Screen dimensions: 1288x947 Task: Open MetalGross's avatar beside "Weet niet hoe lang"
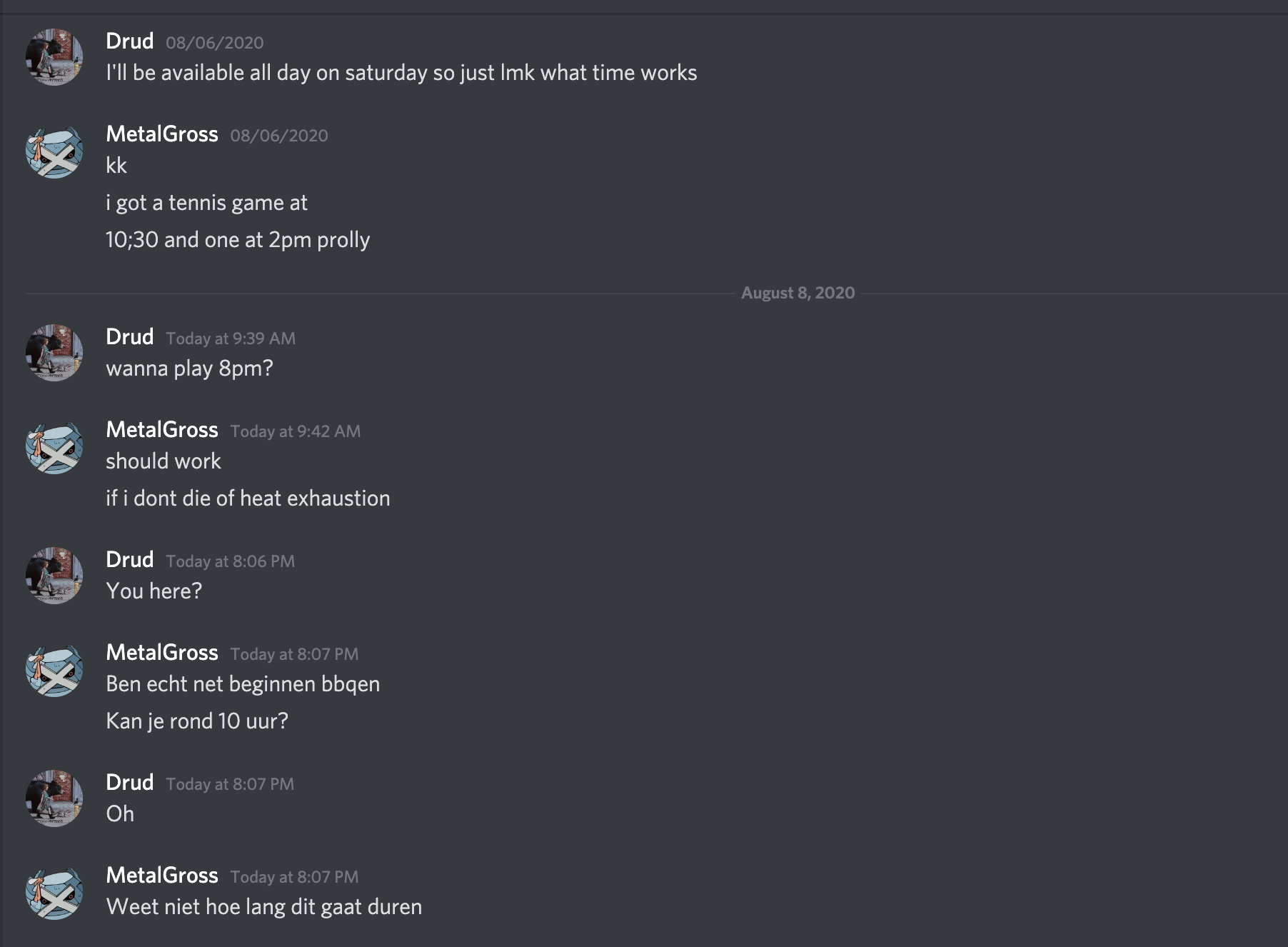(54, 892)
